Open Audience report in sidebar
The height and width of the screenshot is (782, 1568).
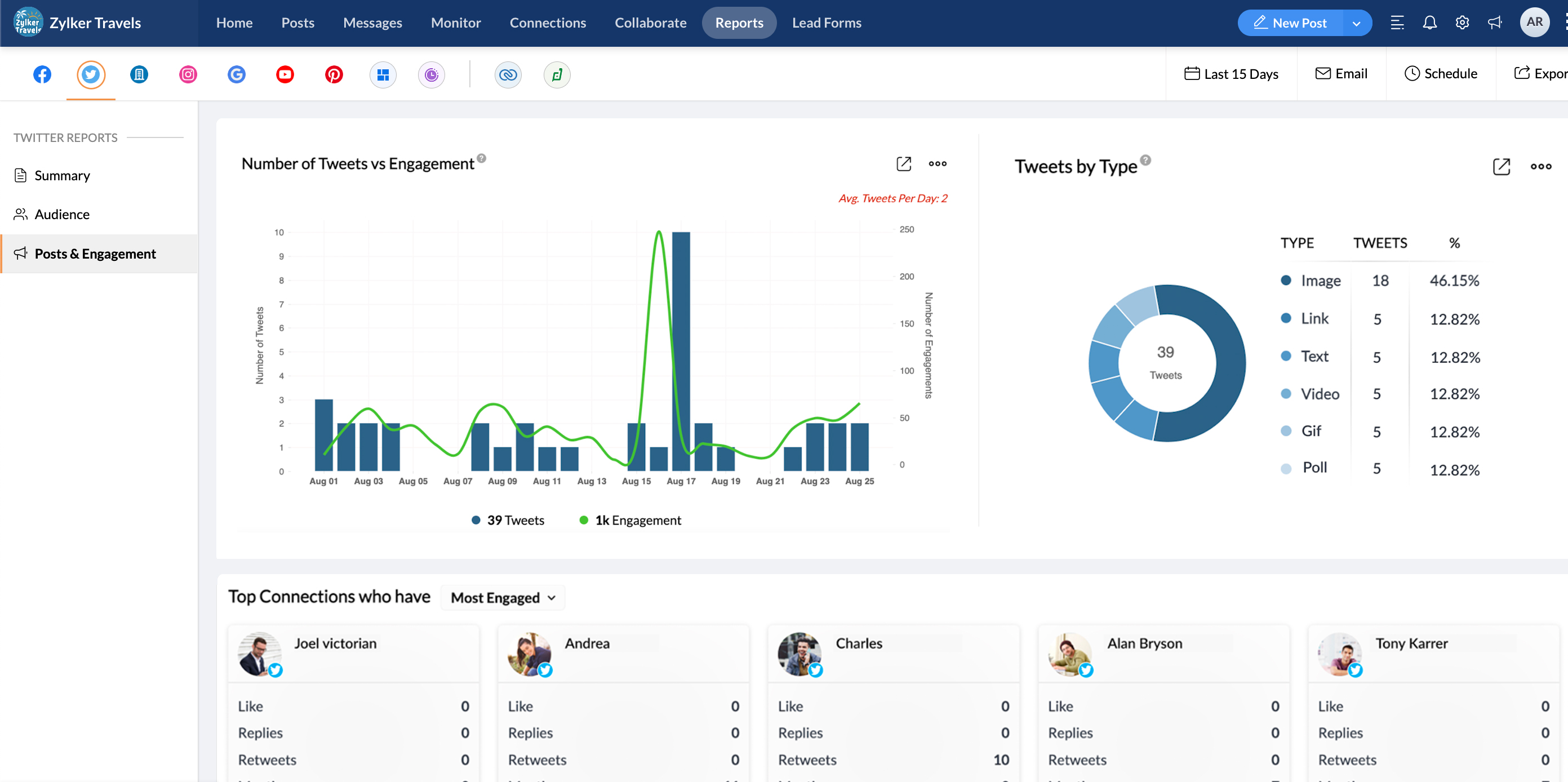(61, 214)
